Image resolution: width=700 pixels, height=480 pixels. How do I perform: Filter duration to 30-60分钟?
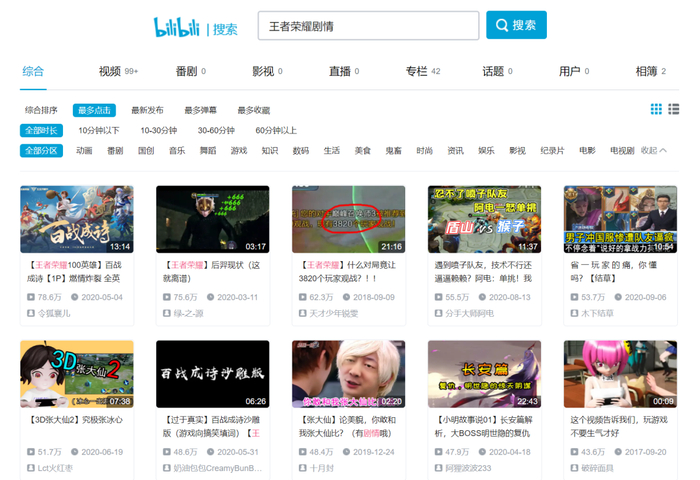pyautogui.click(x=216, y=130)
